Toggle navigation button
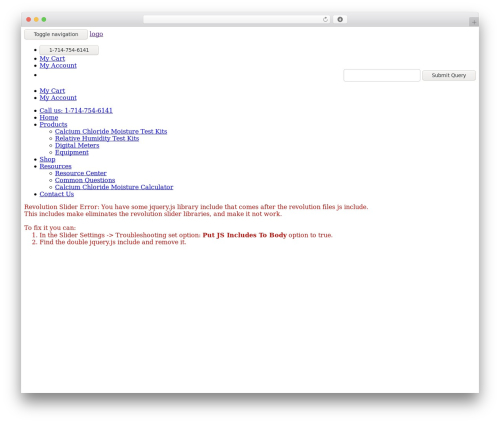 (x=56, y=34)
